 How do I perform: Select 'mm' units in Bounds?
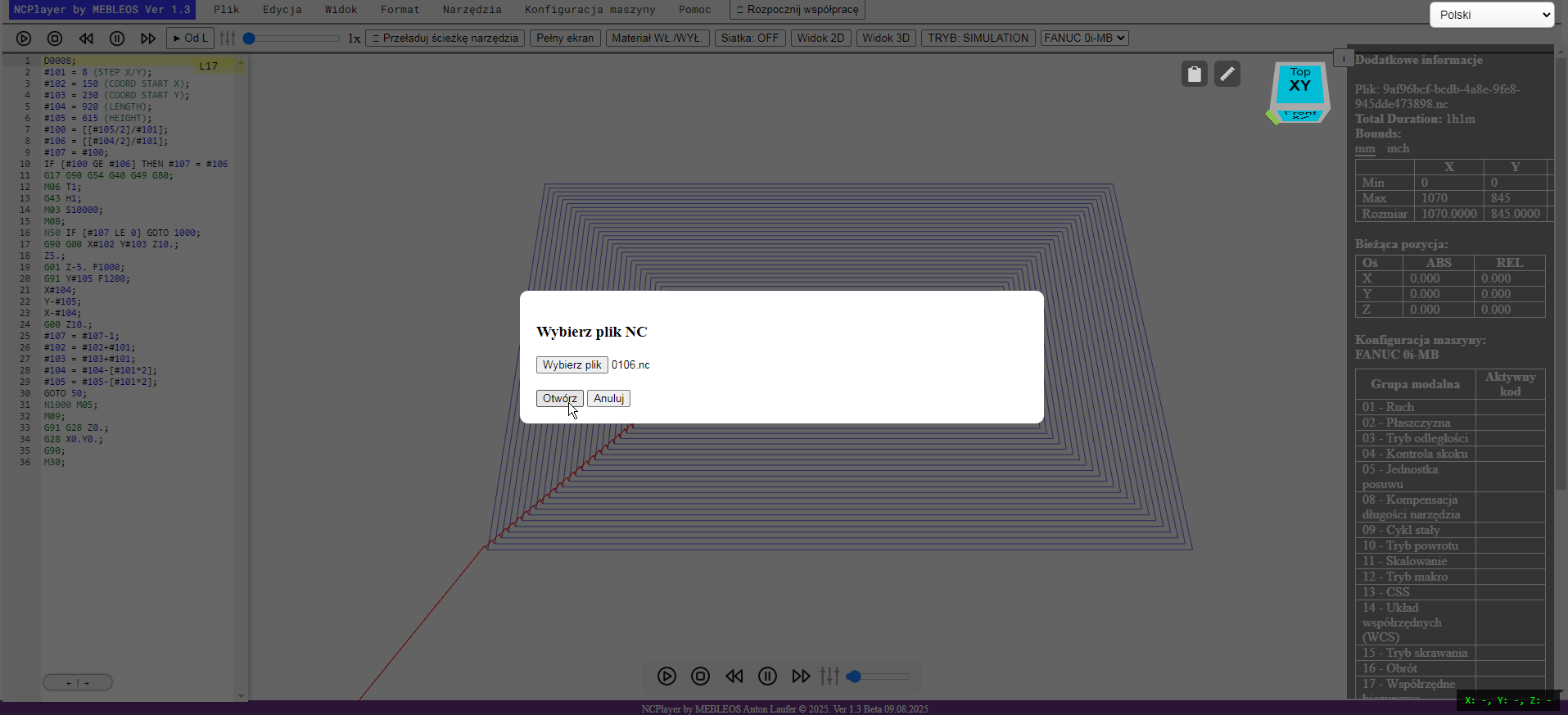pos(1365,149)
